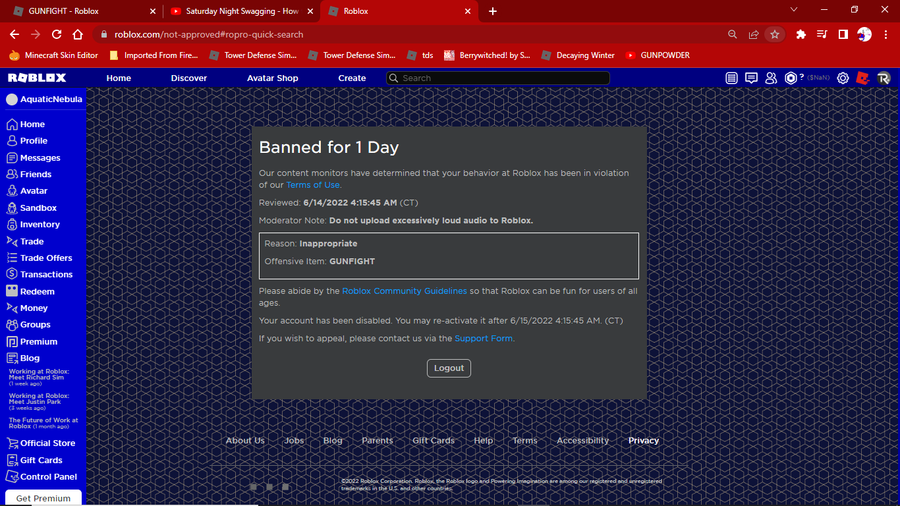Open the friends icon in the Roblox header
Screen dimensions: 900x506
771,78
